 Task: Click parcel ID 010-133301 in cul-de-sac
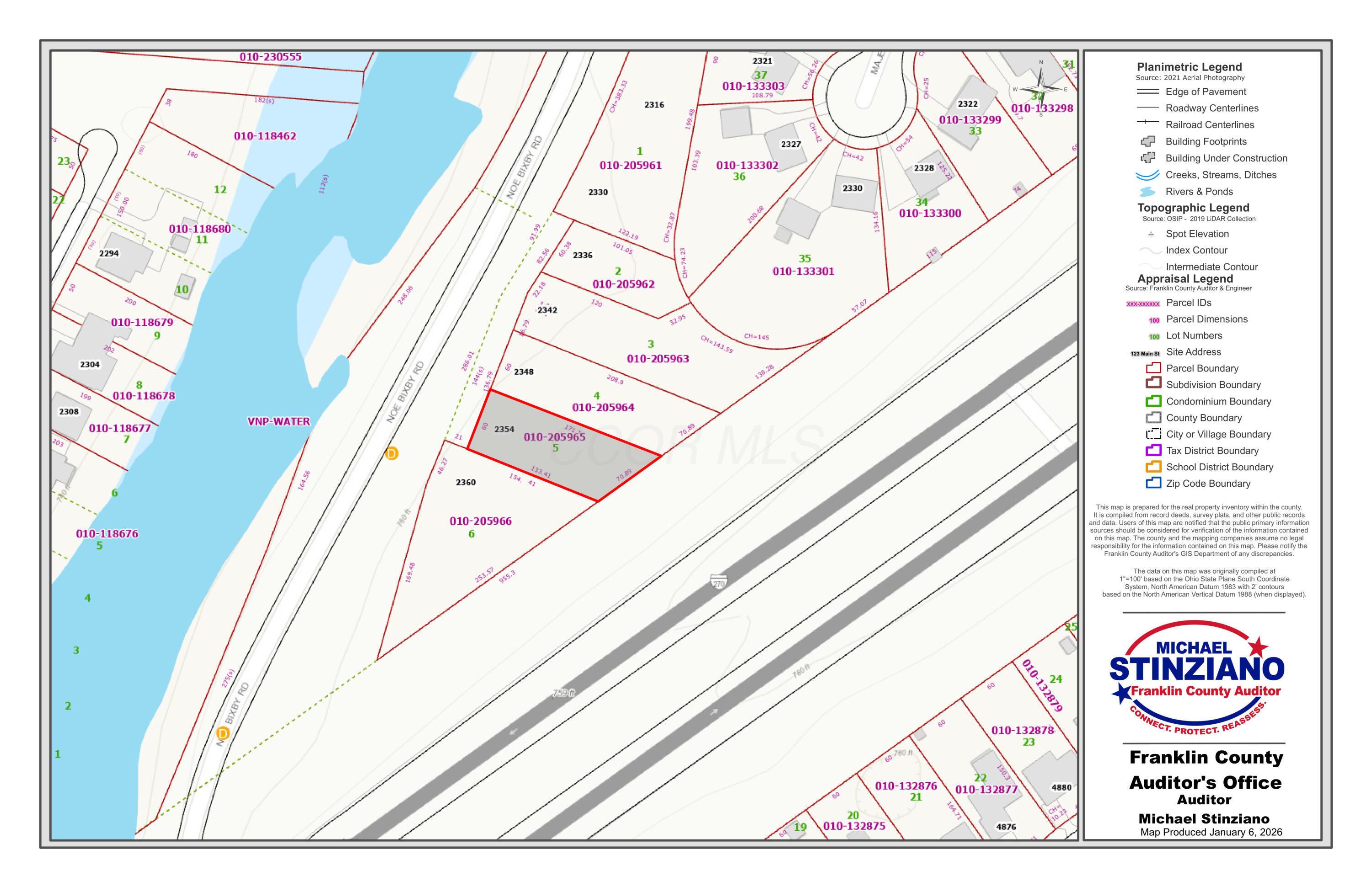[x=803, y=271]
